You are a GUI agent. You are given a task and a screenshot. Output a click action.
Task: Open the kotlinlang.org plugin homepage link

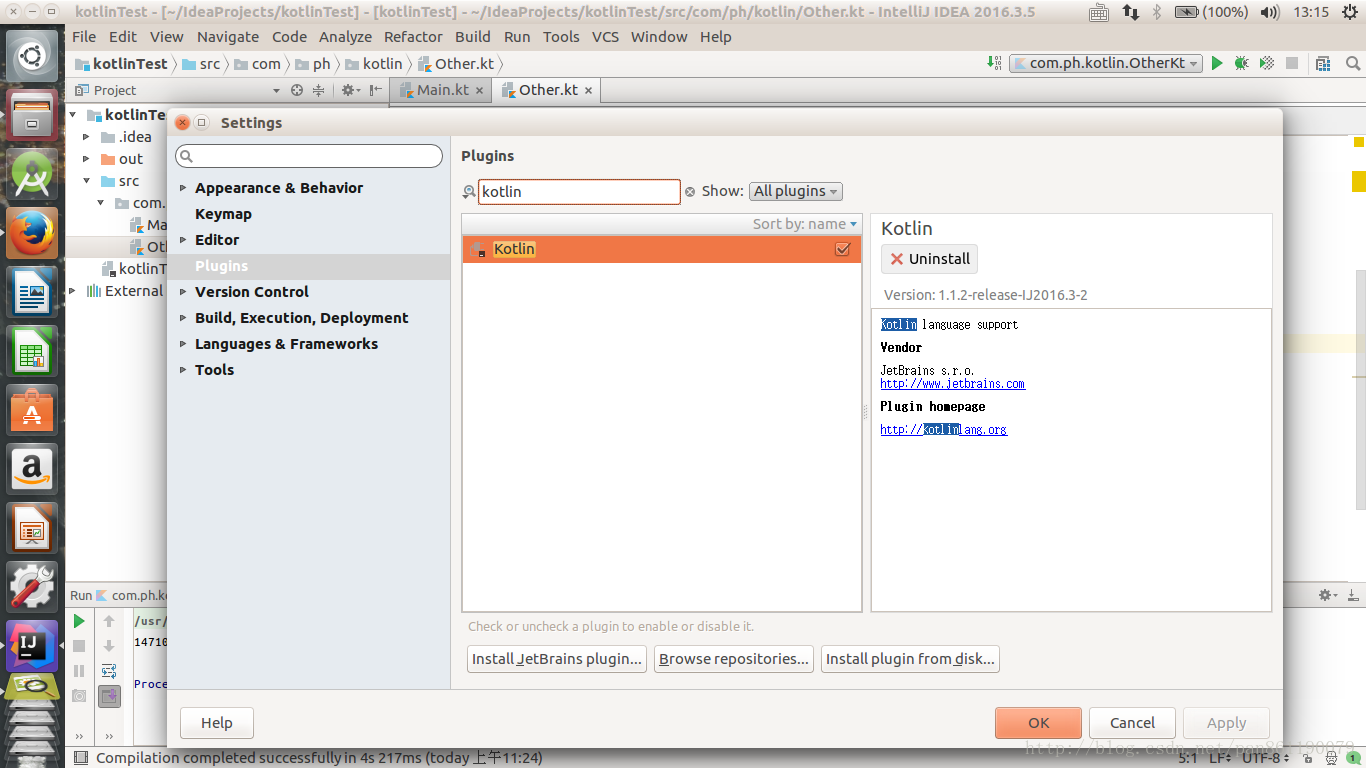pyautogui.click(x=943, y=430)
